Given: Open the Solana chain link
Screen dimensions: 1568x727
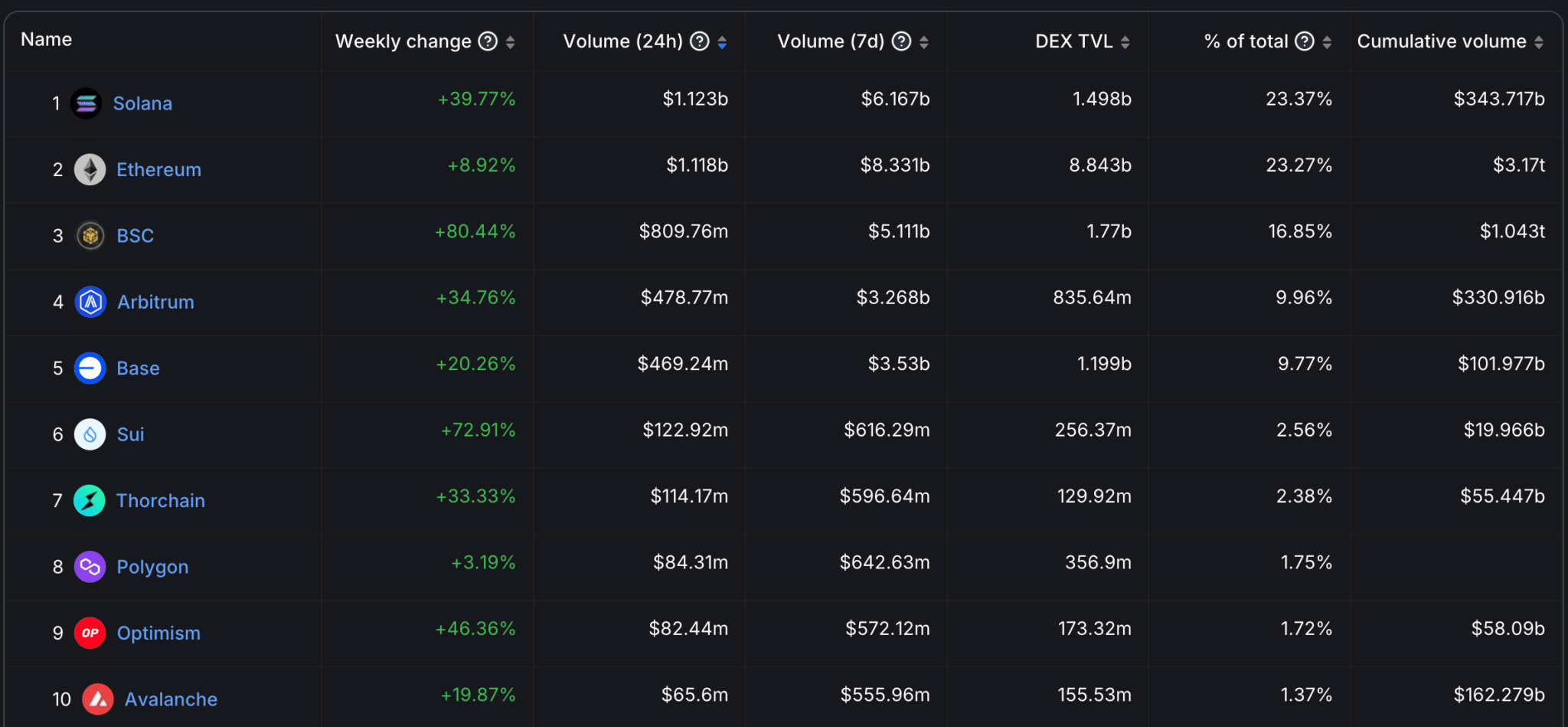Looking at the screenshot, I should pyautogui.click(x=142, y=103).
